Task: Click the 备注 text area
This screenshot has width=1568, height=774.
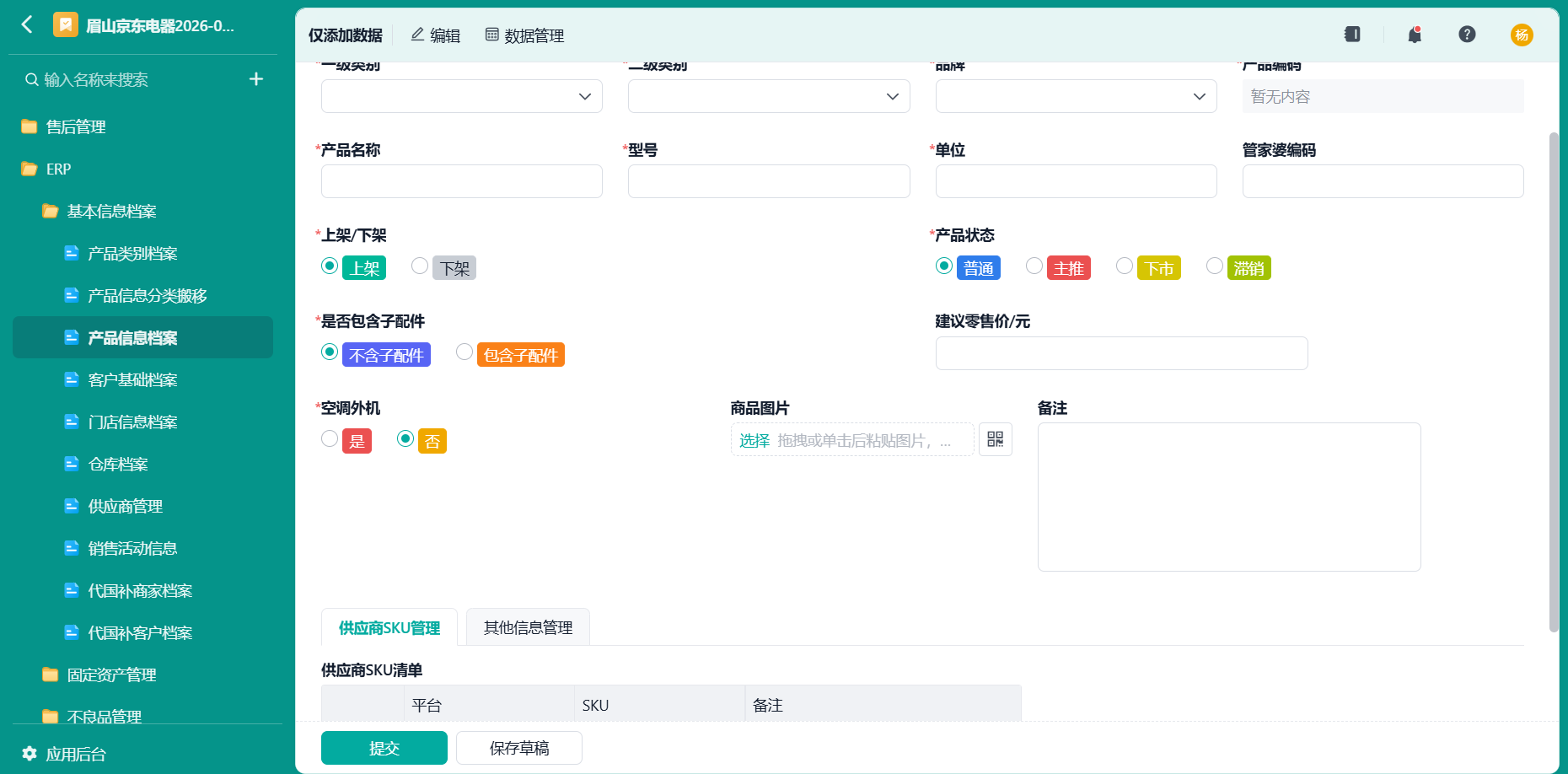Action: [x=1229, y=497]
